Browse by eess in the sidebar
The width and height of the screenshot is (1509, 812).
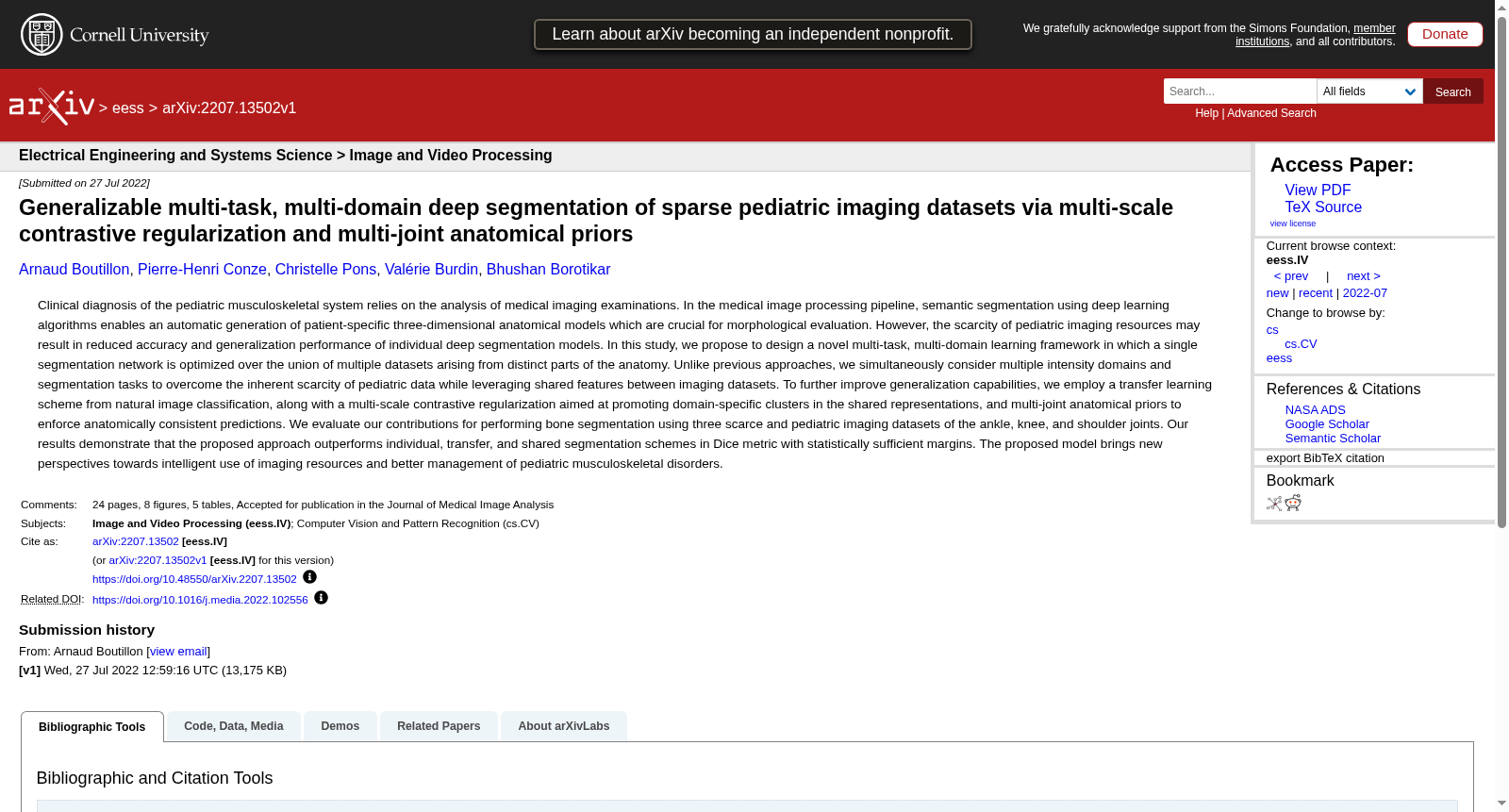tap(1279, 358)
